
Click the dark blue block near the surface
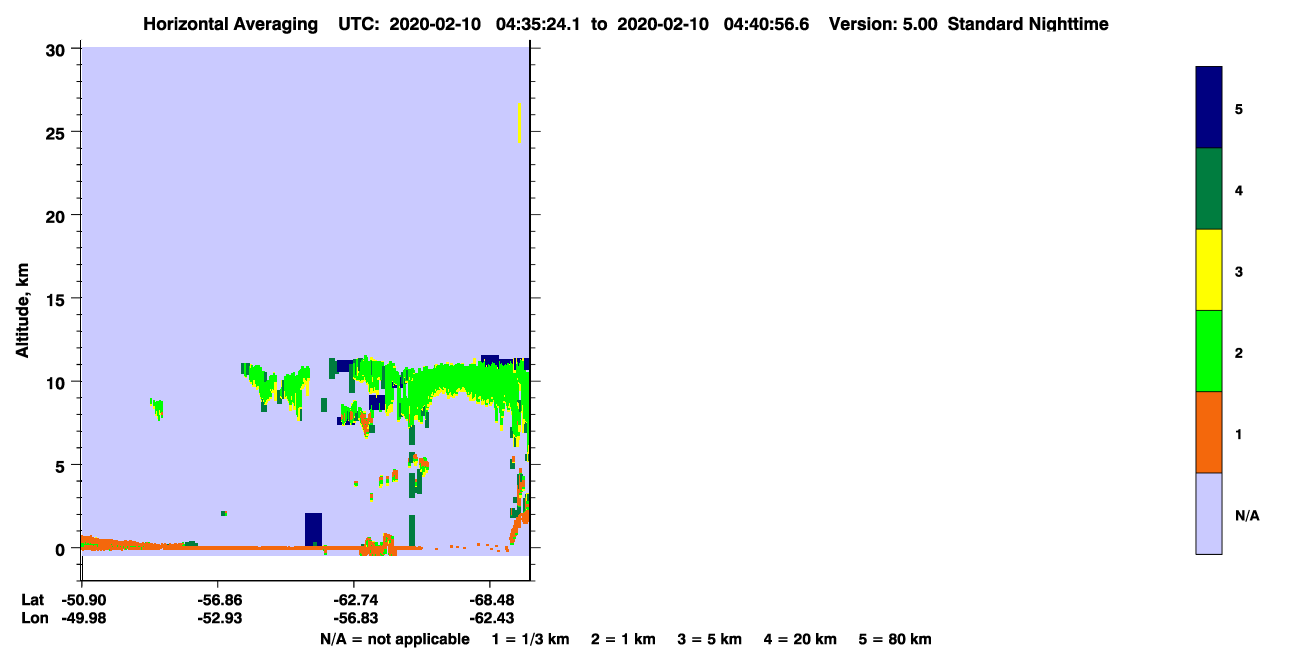pyautogui.click(x=314, y=529)
